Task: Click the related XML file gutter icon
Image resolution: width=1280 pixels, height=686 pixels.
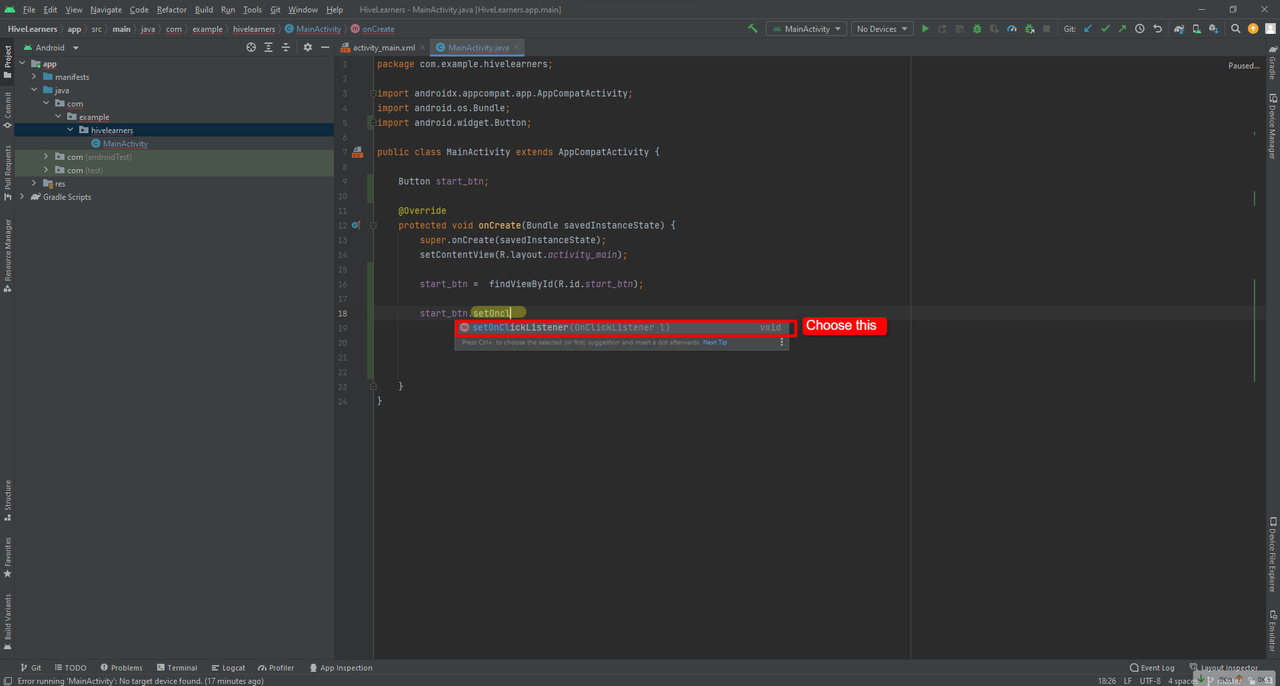Action: tap(357, 152)
